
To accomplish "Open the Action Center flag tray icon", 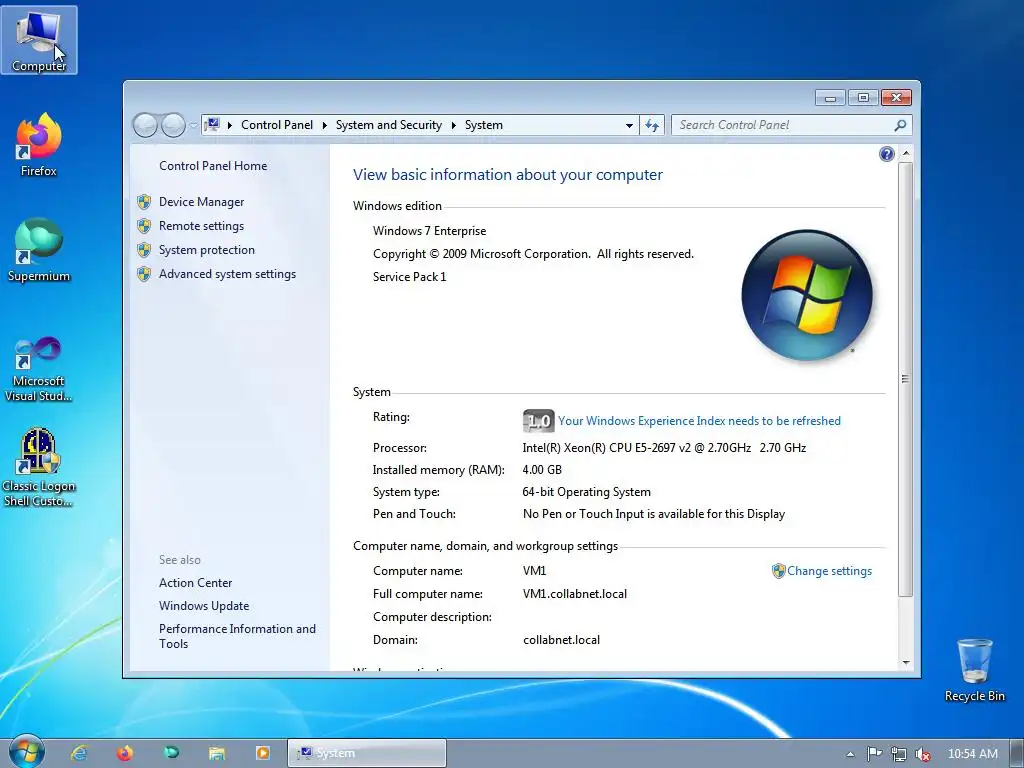I will pyautogui.click(x=874, y=754).
